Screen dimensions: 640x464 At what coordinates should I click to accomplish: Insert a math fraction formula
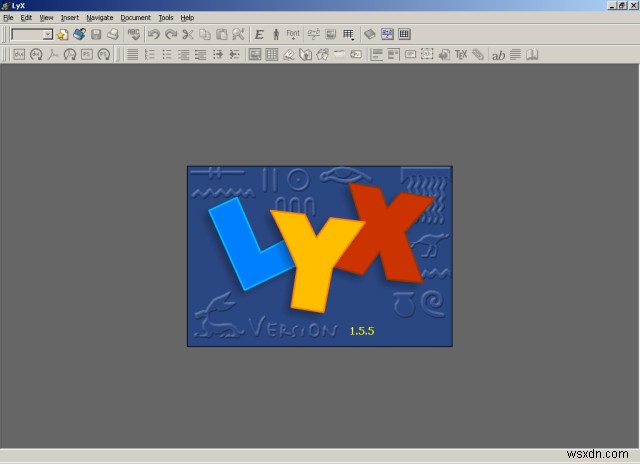pyautogui.click(x=313, y=34)
